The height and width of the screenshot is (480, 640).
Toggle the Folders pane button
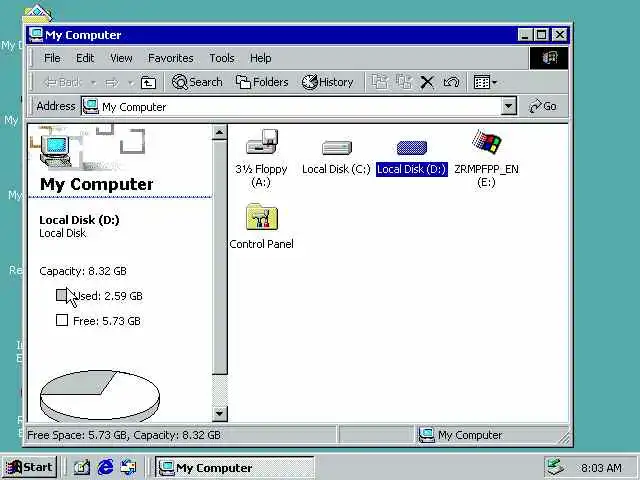click(x=262, y=82)
